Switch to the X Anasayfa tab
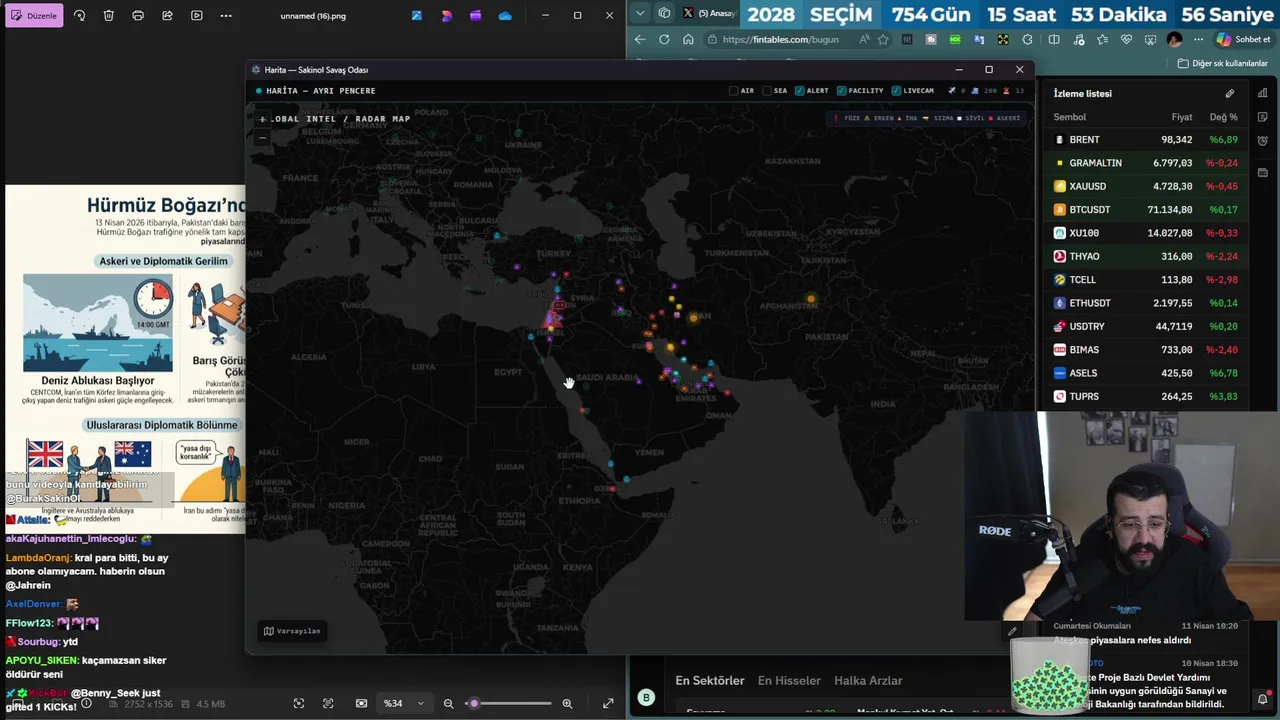Viewport: 1280px width, 720px height. pyautogui.click(x=708, y=13)
